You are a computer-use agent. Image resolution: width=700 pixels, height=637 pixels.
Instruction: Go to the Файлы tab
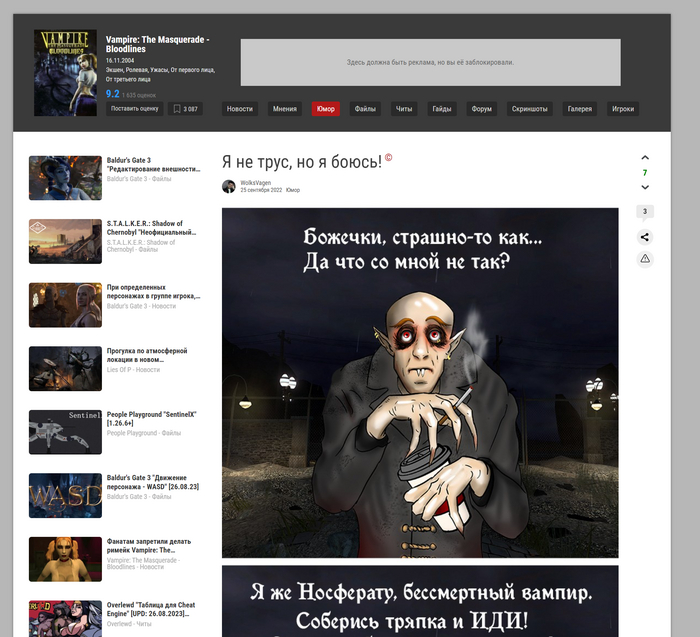(x=365, y=109)
